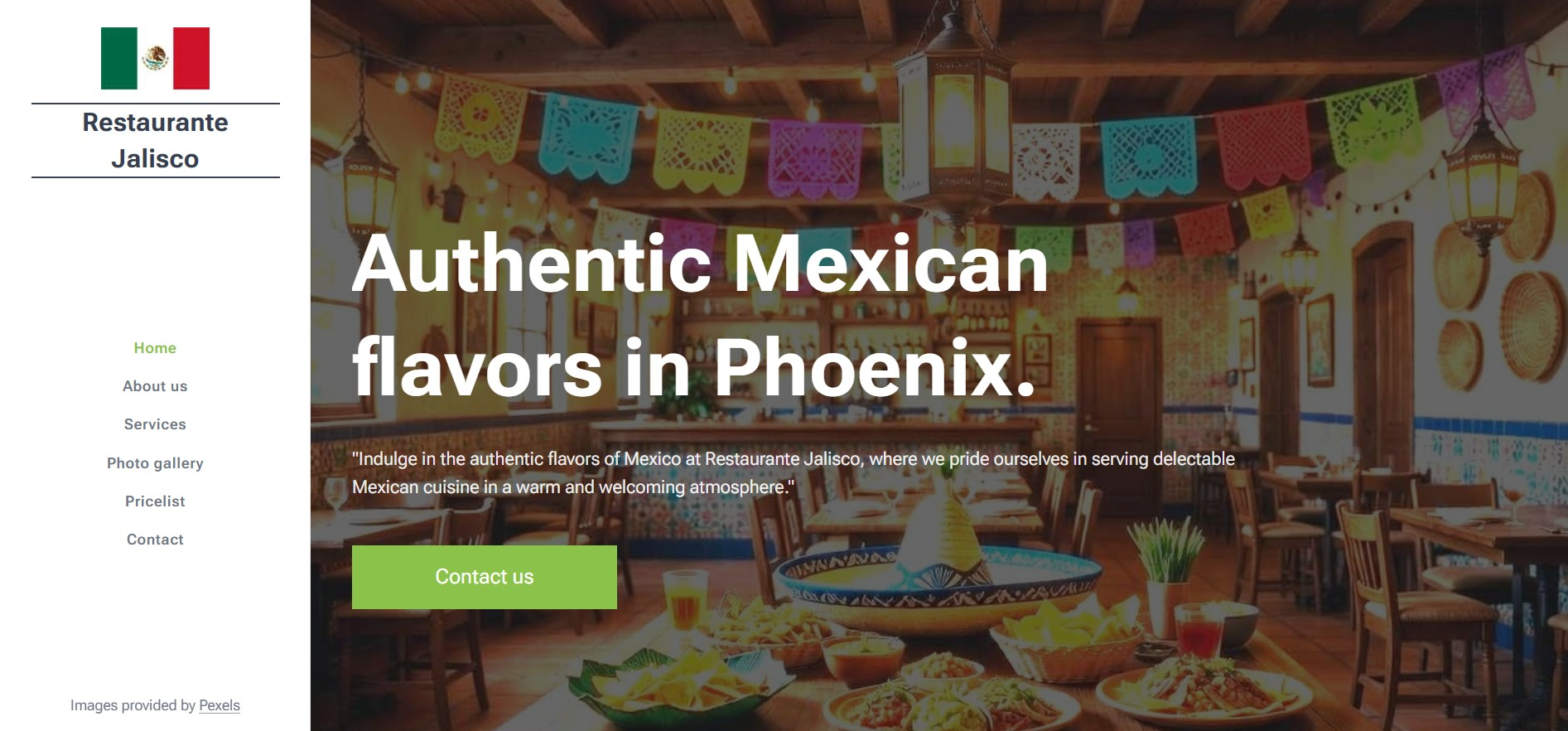Select Contact in the sidebar navigation
Screen dimensions: 1568x731
coord(155,540)
